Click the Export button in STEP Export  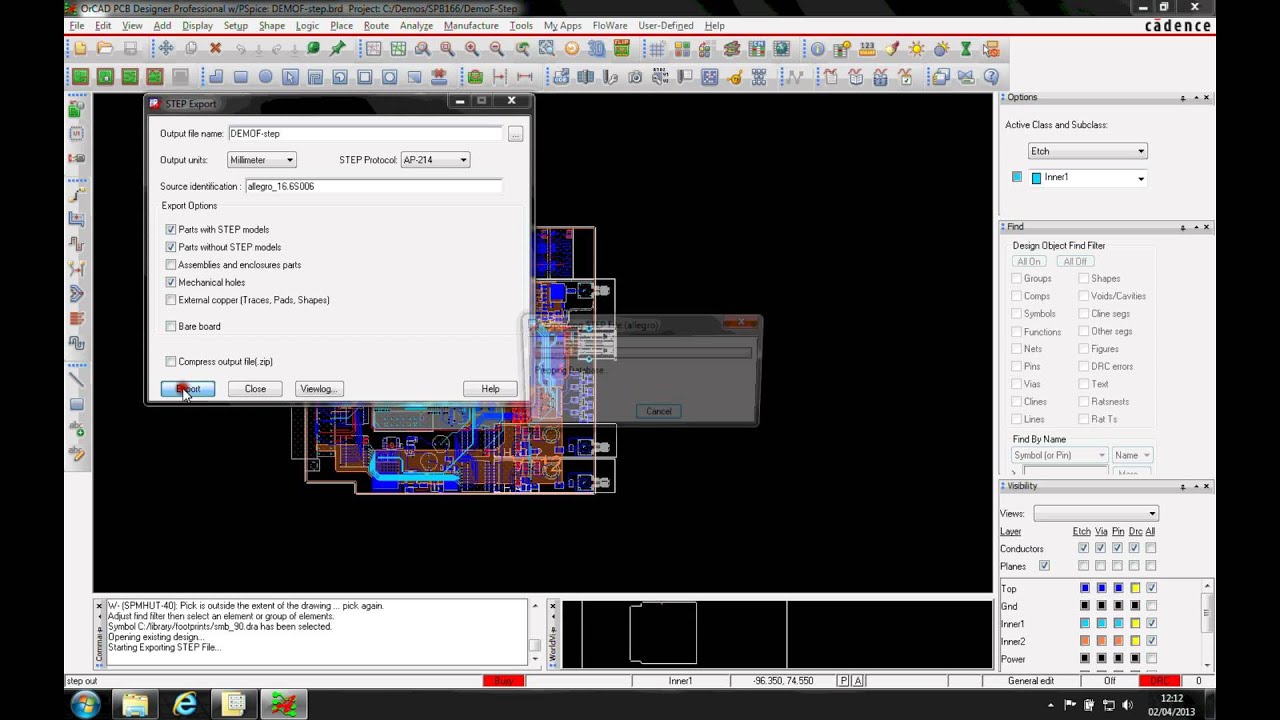[188, 389]
